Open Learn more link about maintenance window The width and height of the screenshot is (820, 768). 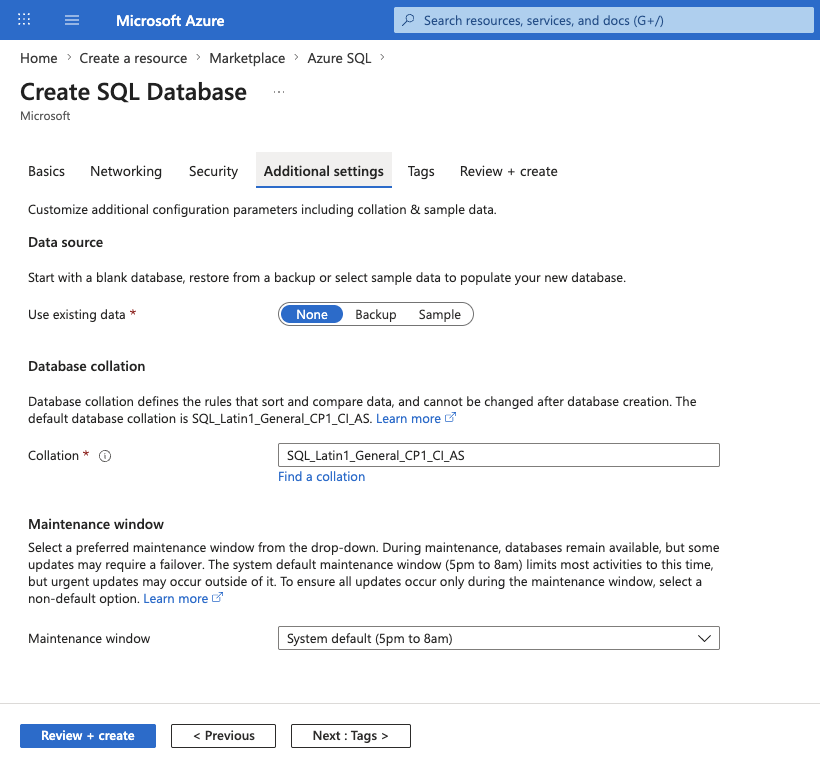176,598
